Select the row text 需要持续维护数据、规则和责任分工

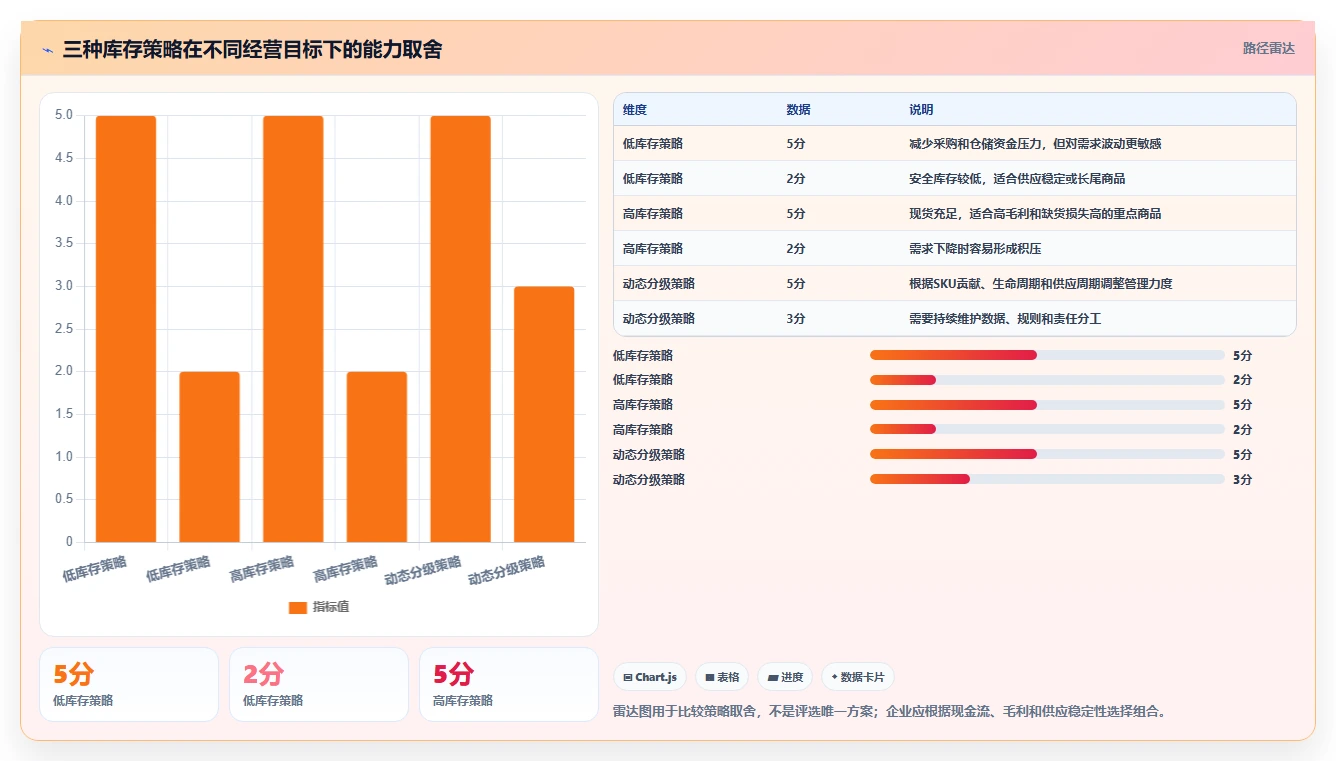coord(1005,319)
